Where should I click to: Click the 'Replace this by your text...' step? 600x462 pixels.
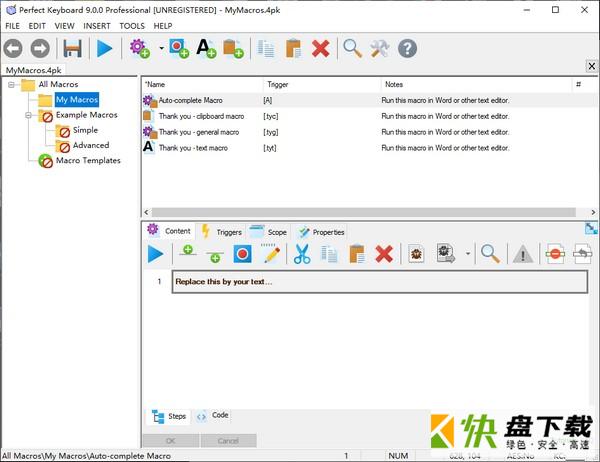380,282
